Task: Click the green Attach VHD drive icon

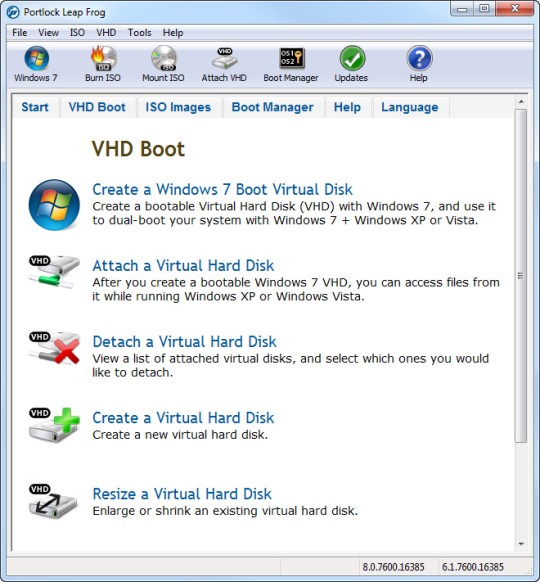Action: (x=54, y=272)
